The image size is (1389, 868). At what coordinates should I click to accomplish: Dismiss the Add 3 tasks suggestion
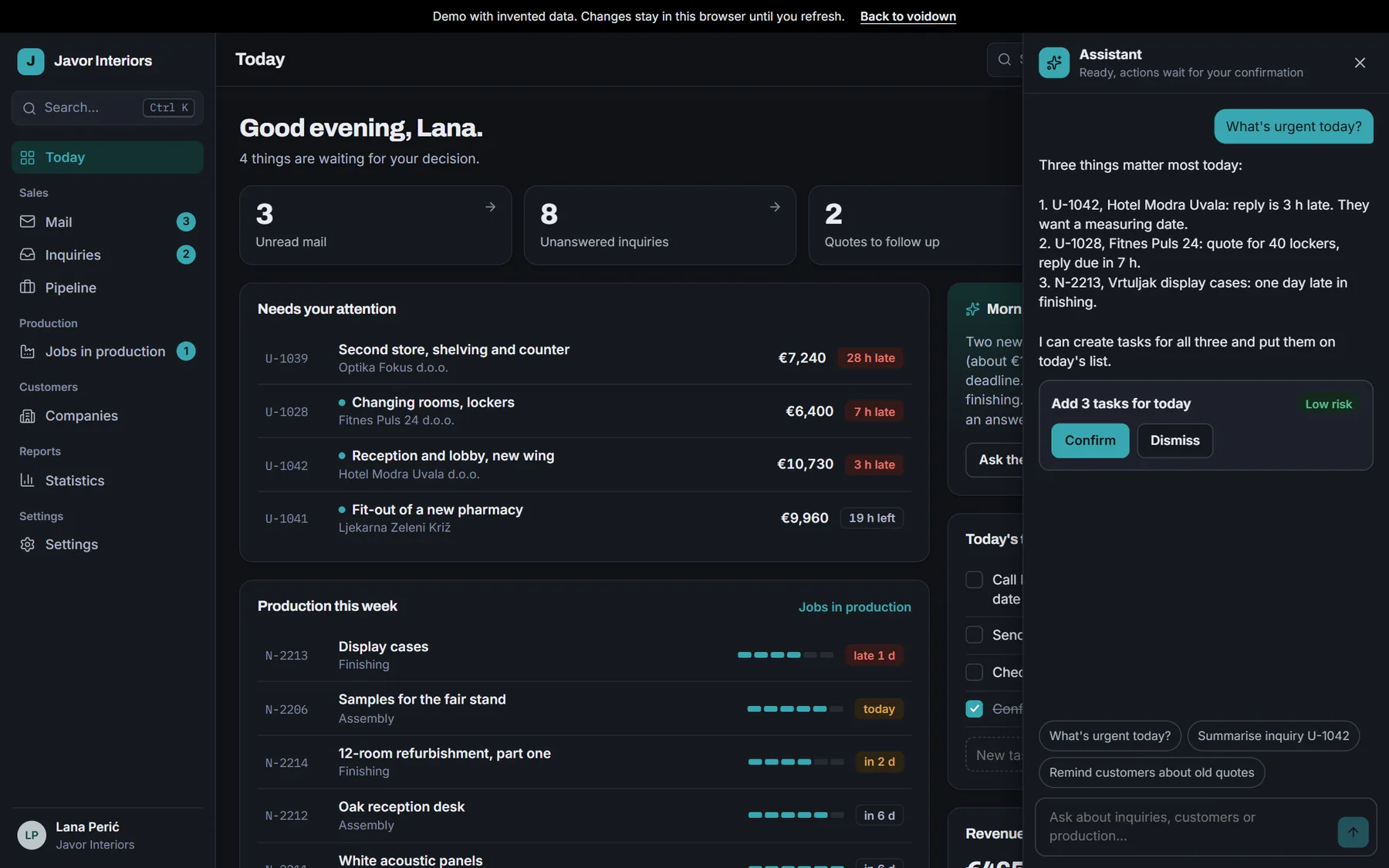pyautogui.click(x=1174, y=441)
